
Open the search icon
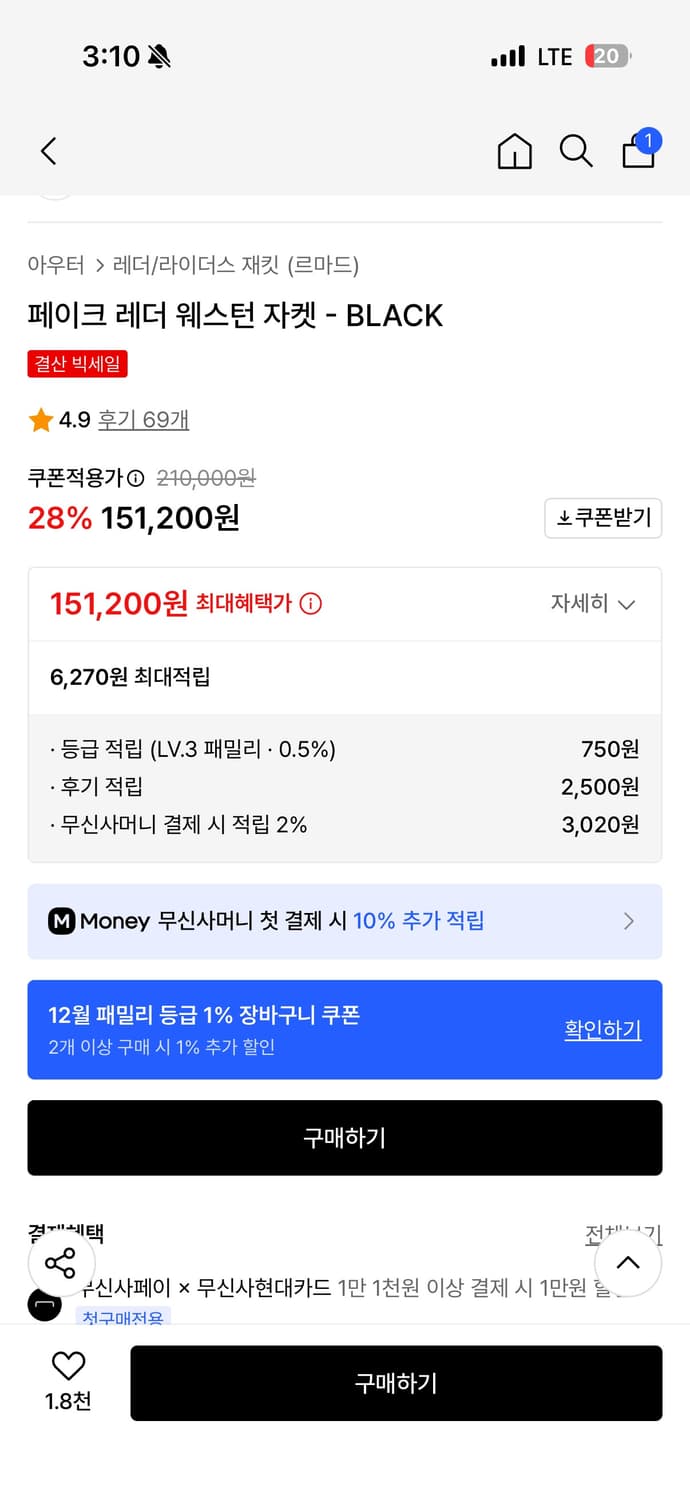pos(576,151)
